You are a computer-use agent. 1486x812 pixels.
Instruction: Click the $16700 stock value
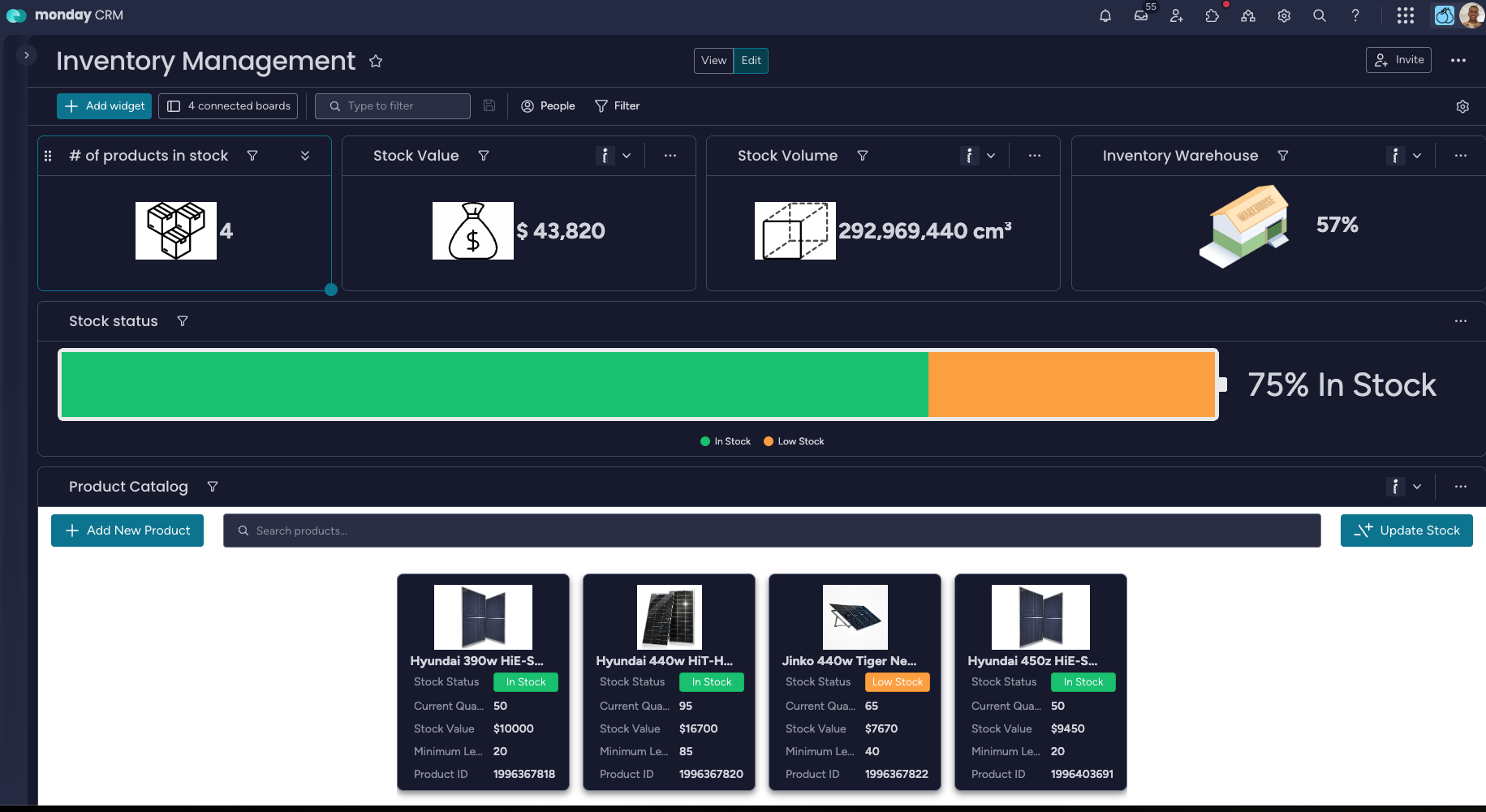pos(699,729)
